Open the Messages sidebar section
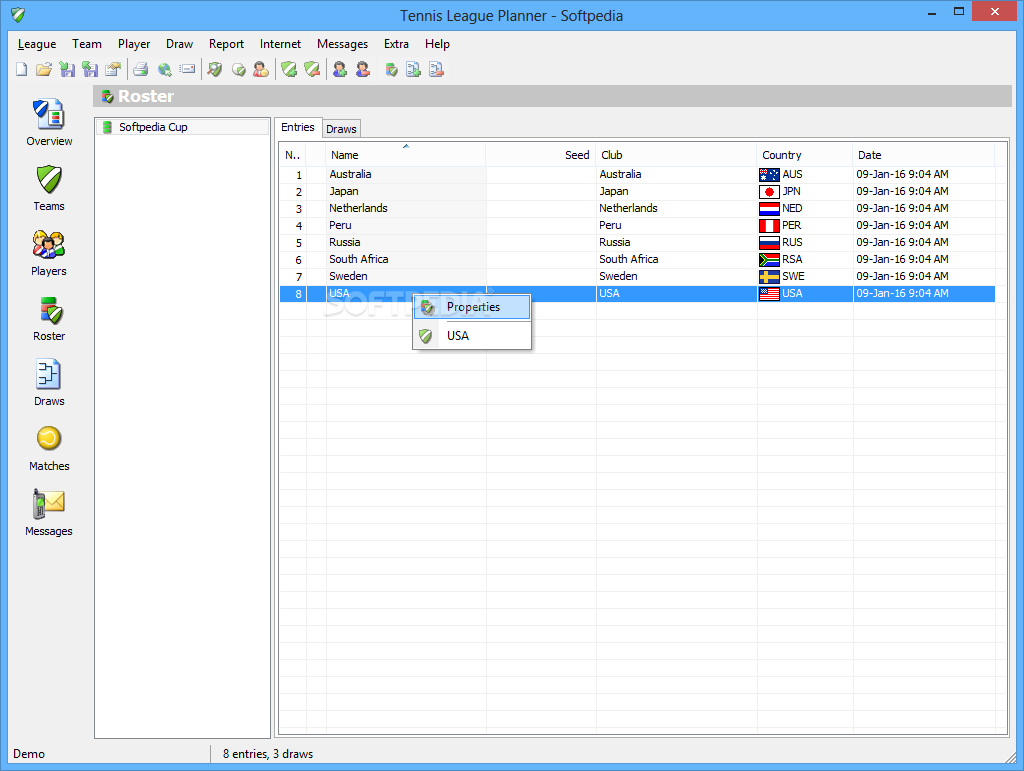The height and width of the screenshot is (771, 1024). [x=49, y=513]
